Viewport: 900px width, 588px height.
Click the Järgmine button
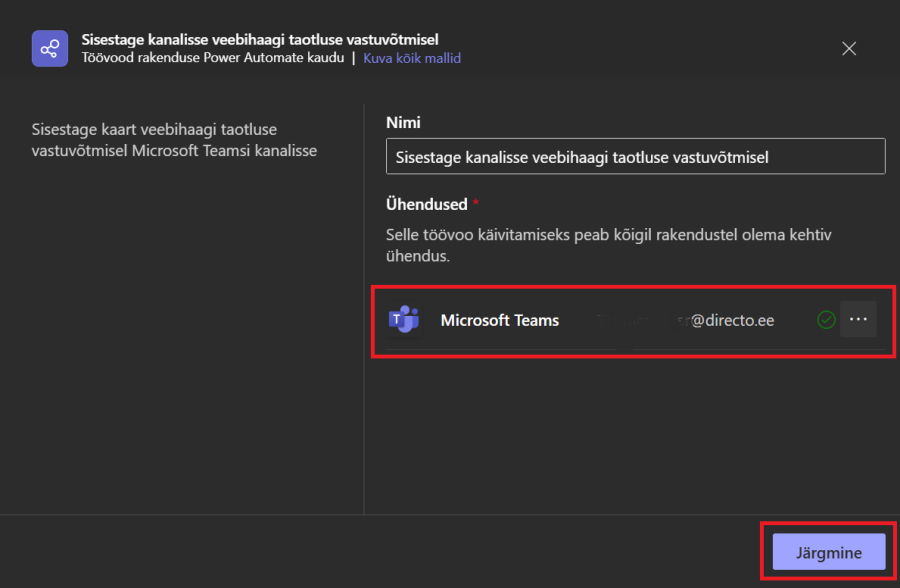[828, 552]
